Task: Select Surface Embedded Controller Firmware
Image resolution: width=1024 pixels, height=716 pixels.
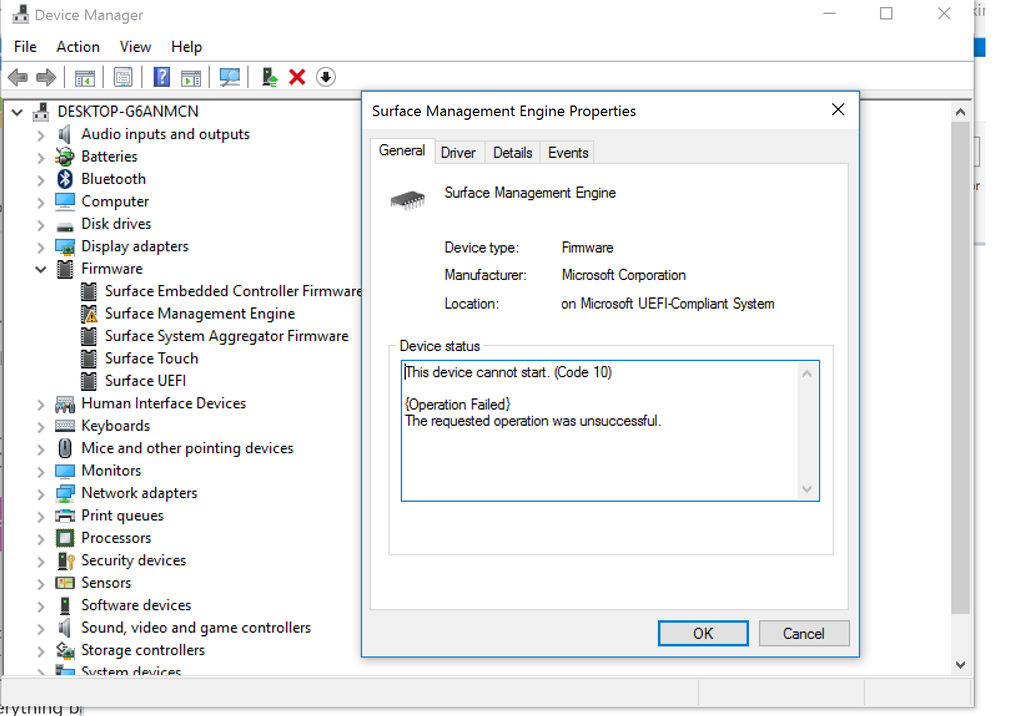Action: tap(233, 291)
